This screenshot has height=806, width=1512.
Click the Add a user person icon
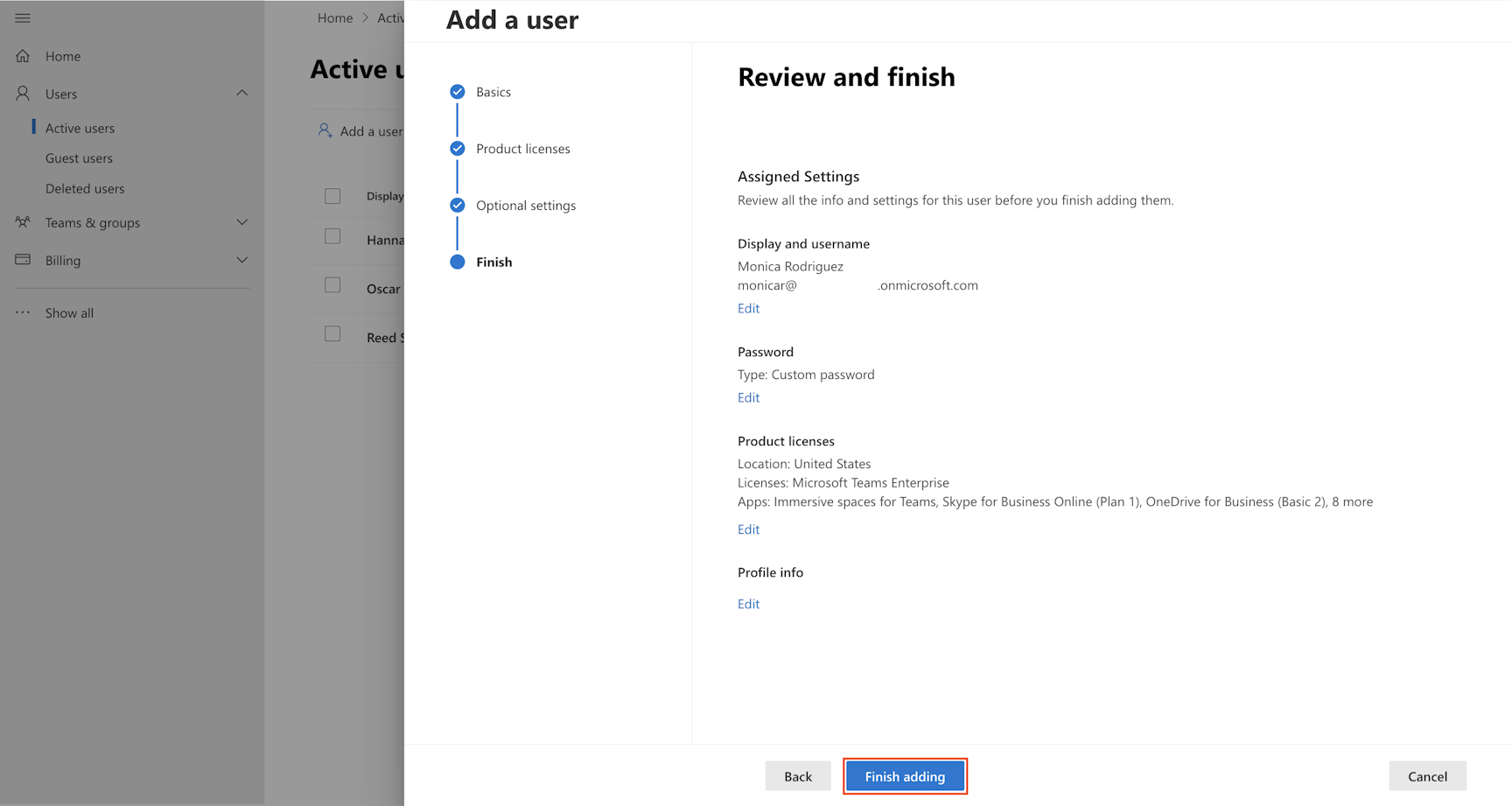pos(325,130)
